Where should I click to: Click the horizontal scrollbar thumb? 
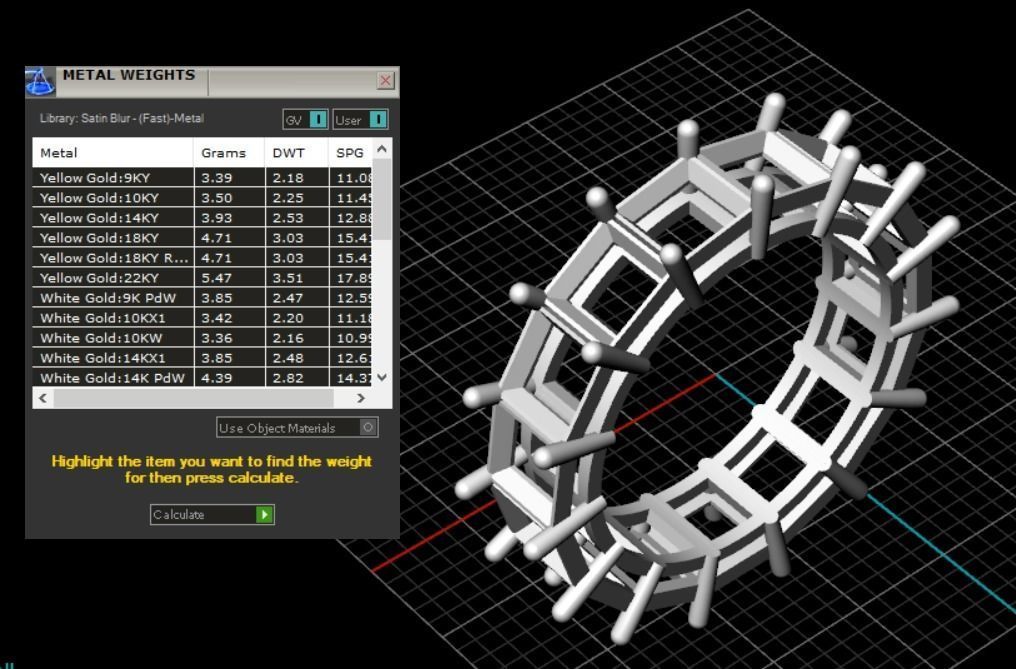pyautogui.click(x=194, y=398)
